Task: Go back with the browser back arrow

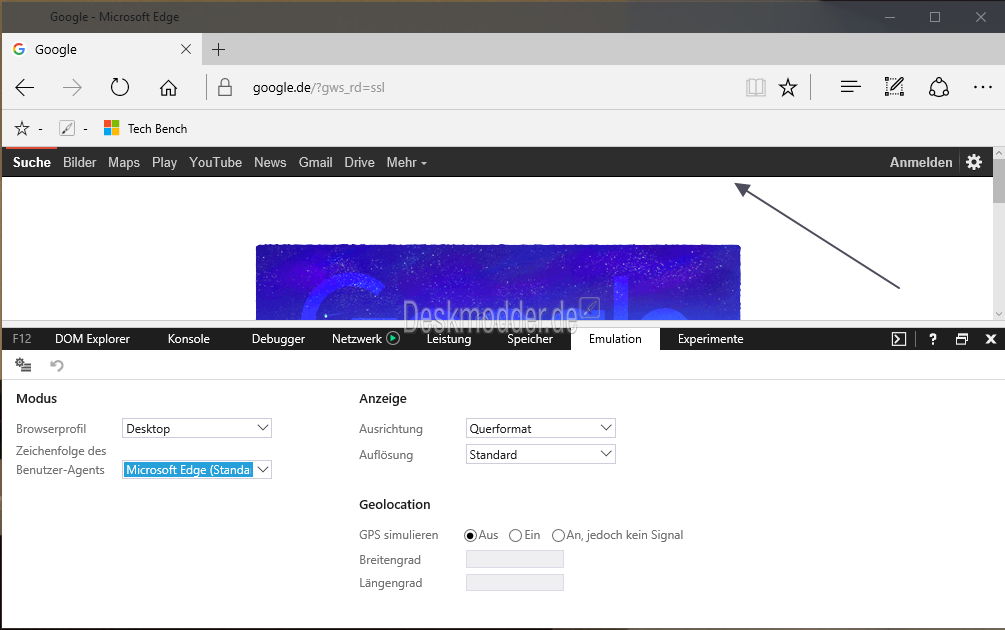Action: coord(24,87)
